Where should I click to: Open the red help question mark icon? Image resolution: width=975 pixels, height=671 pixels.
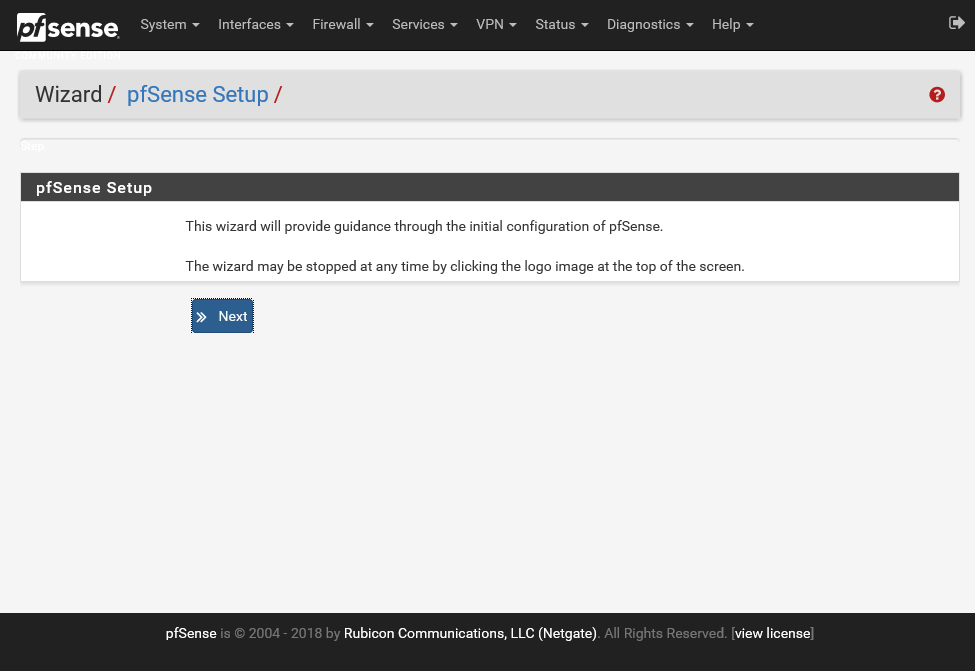937,95
